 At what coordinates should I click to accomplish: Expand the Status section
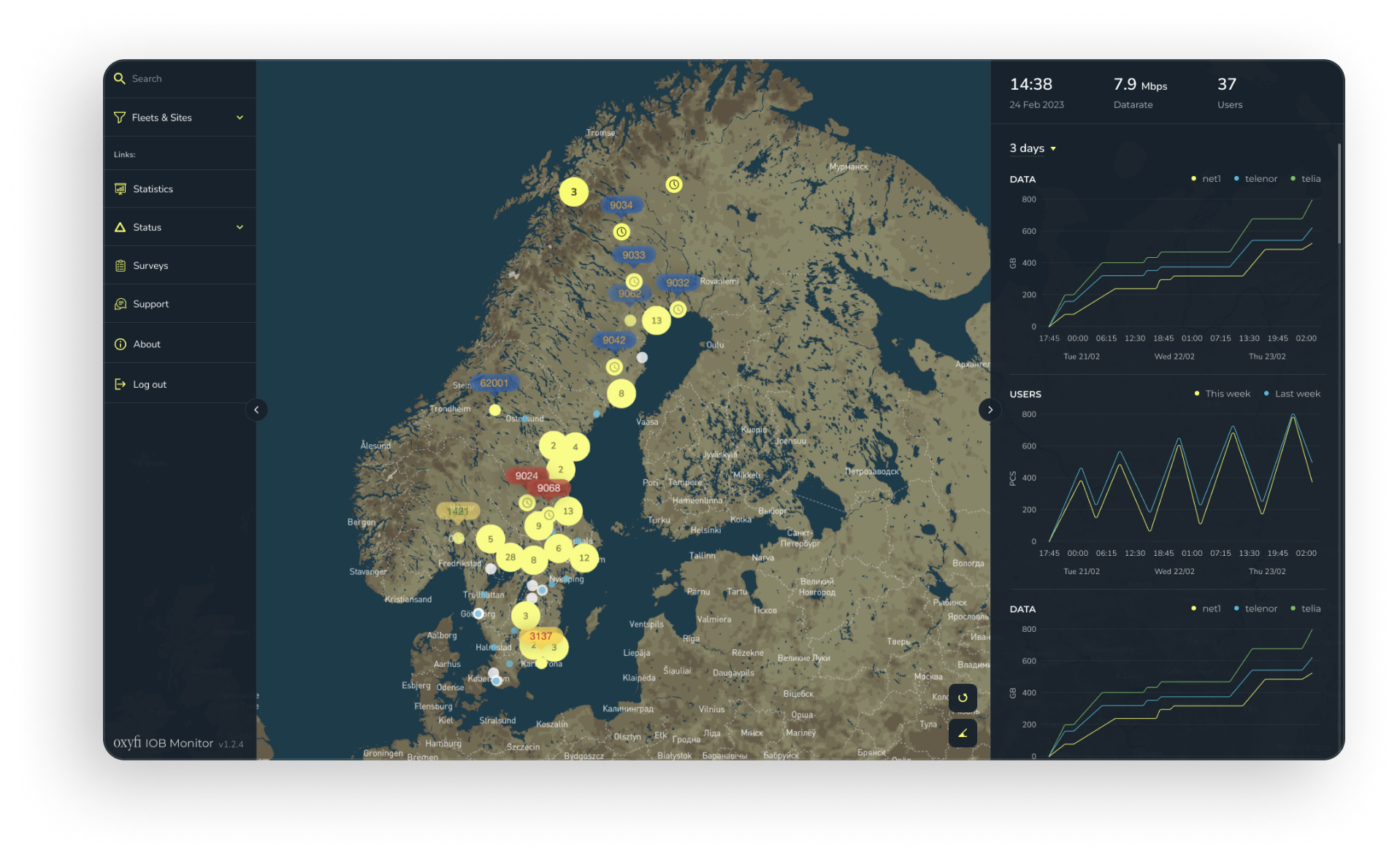tap(240, 226)
